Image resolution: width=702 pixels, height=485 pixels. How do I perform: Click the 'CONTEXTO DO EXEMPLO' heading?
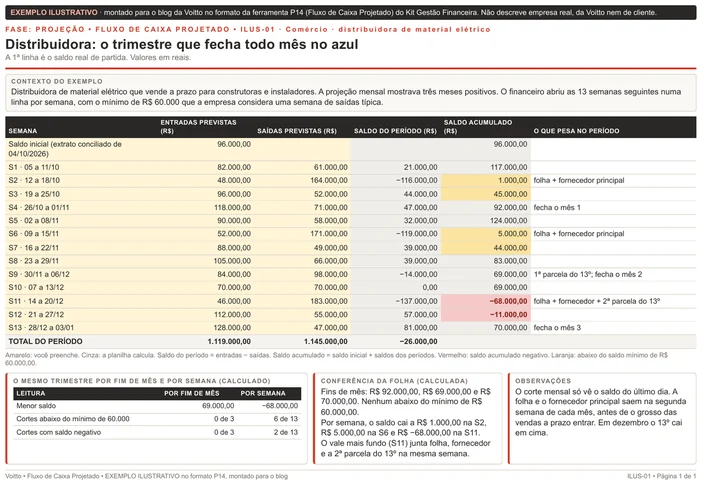57,82
